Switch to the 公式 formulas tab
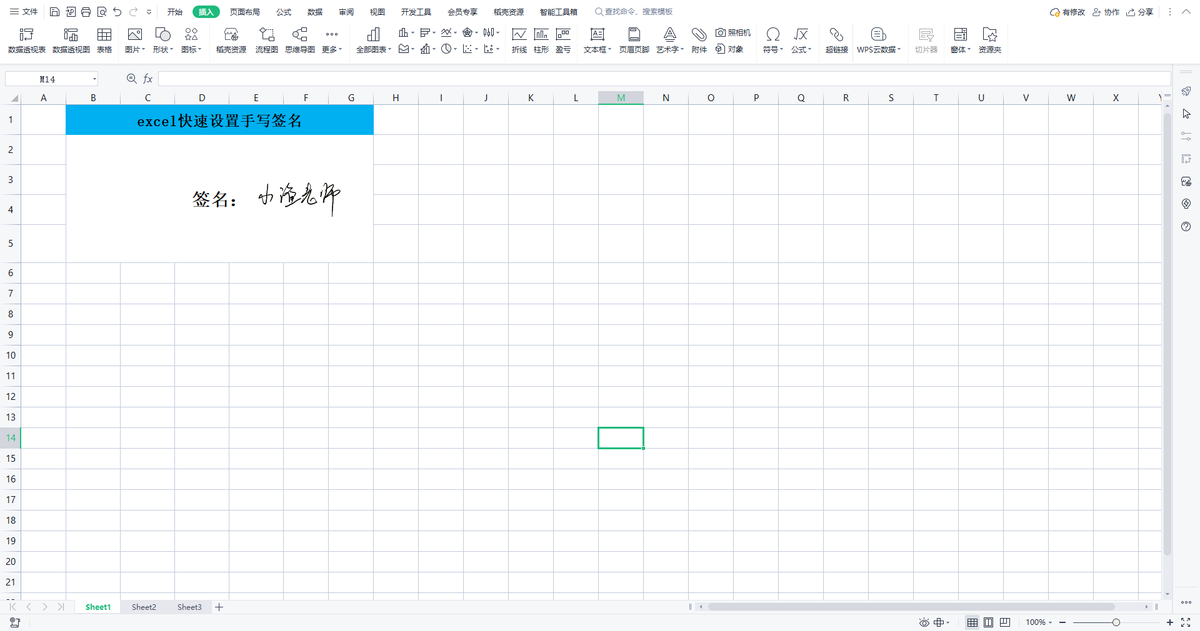 [x=284, y=12]
